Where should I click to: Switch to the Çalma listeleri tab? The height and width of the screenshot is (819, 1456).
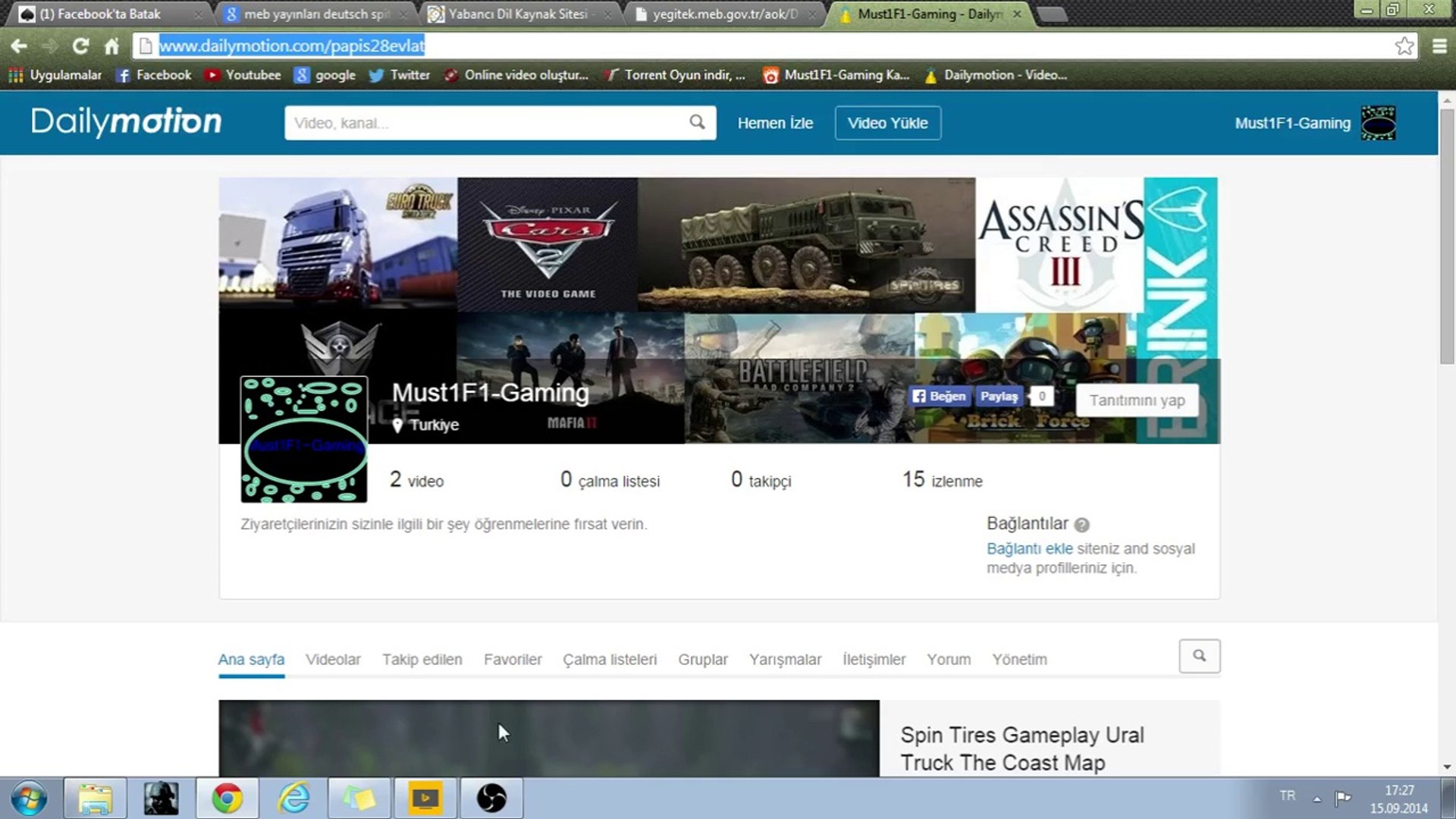pos(610,659)
